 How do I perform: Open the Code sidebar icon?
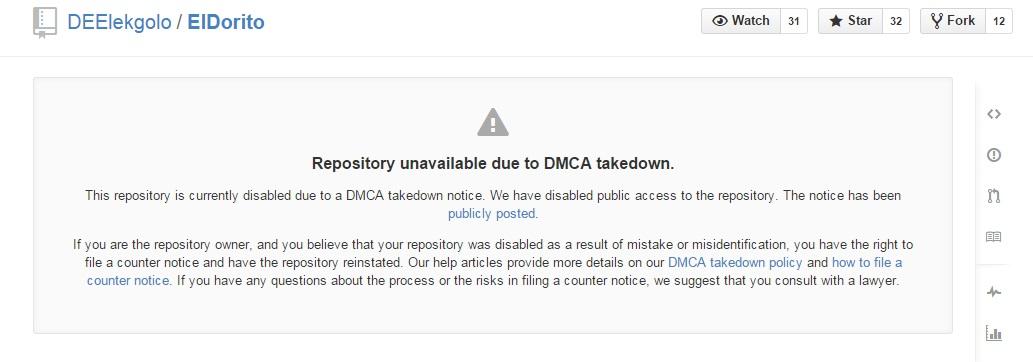(x=993, y=114)
